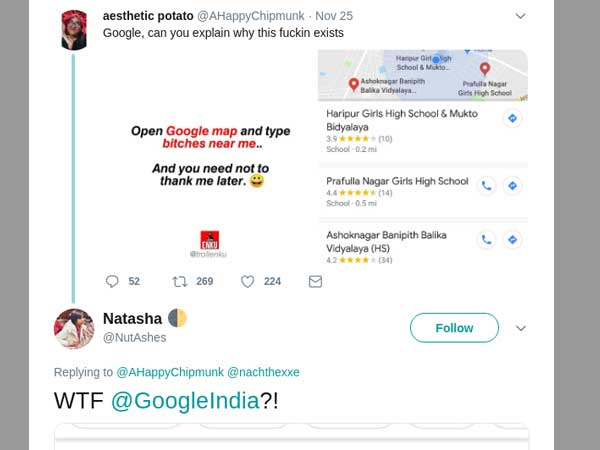Click directions icon for Prafulla Nagar Girls High School

(512, 185)
